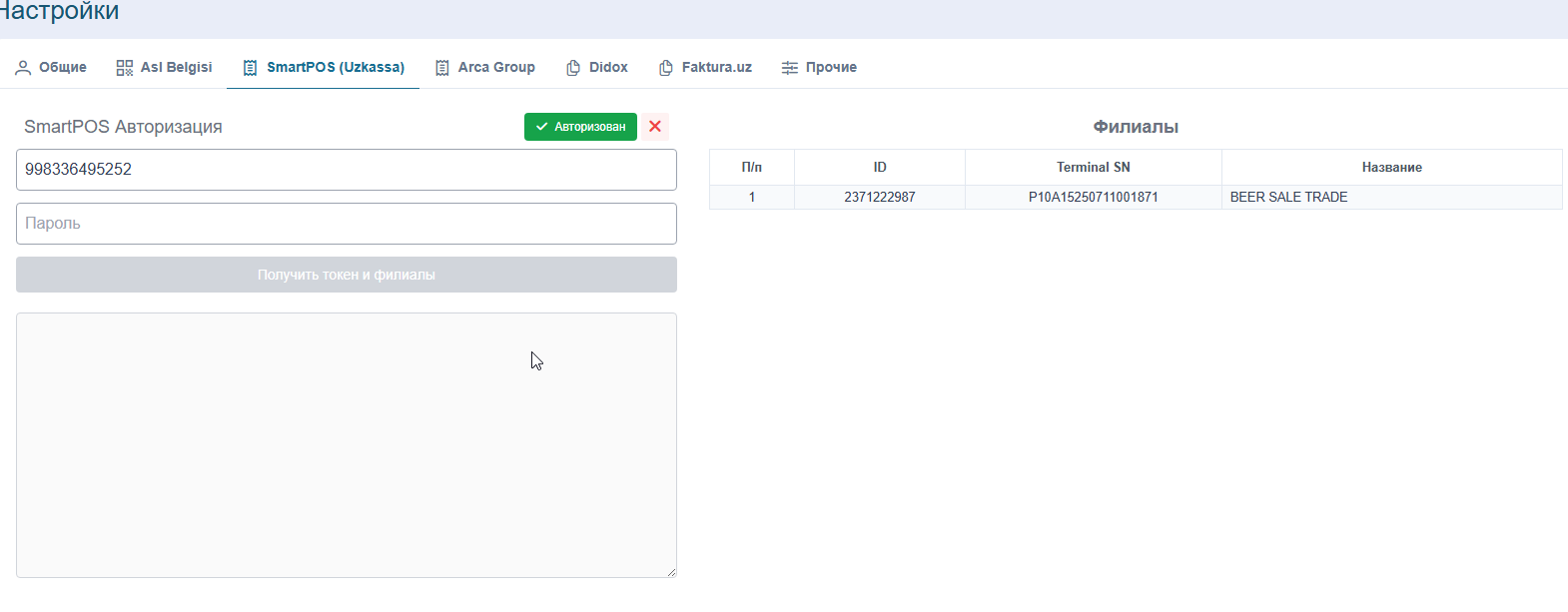The height and width of the screenshot is (612, 1568).
Task: Switch to the SmartPOS (Uzkassa) tab
Action: tap(335, 67)
